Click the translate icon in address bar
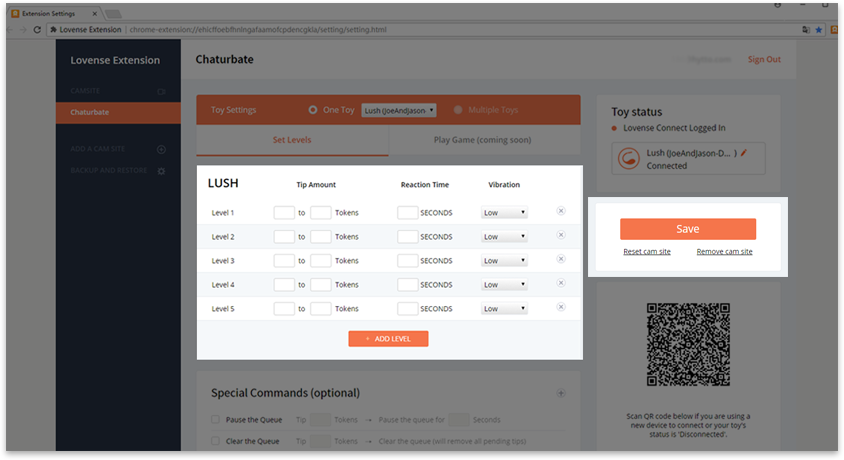Screen dimensions: 844x460 point(806,30)
